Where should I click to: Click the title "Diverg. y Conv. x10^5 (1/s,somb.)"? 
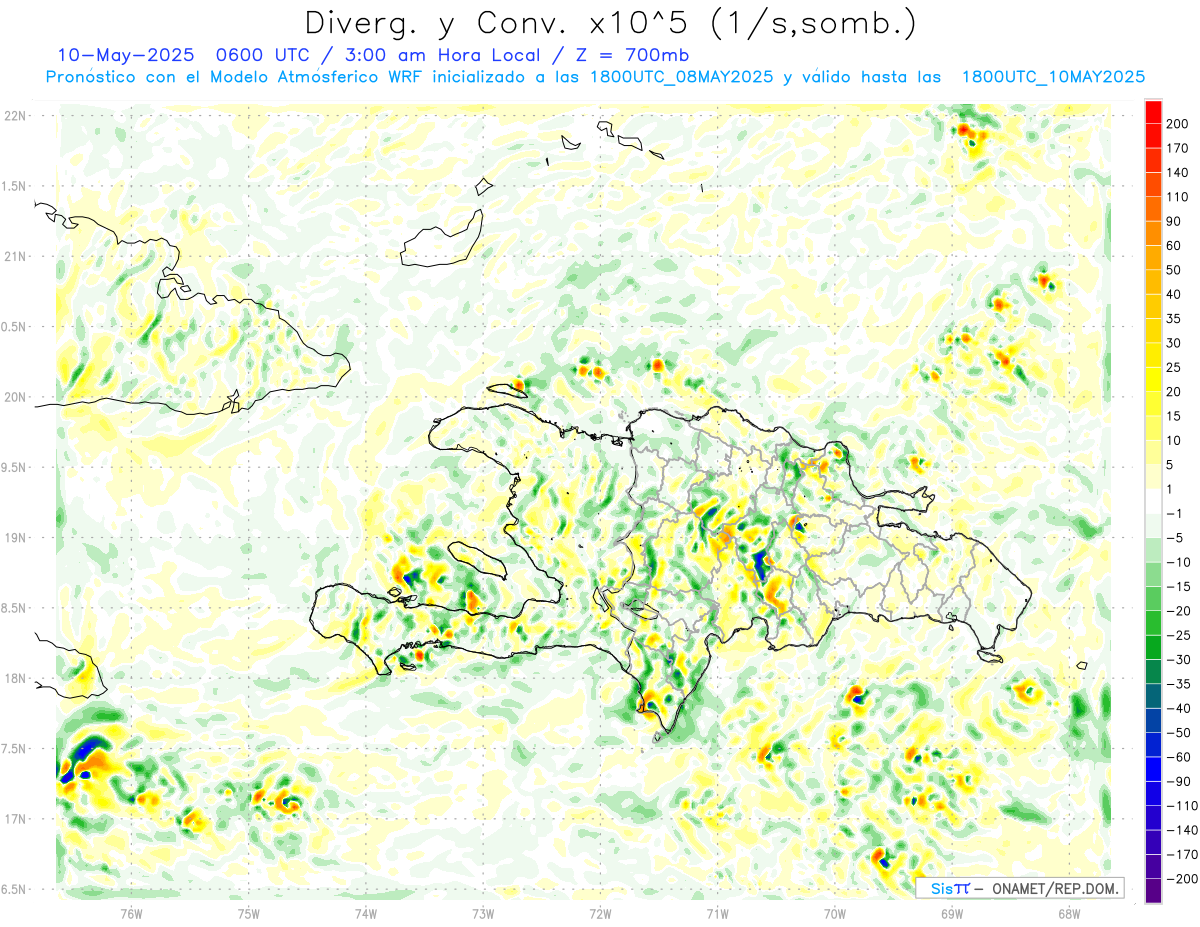pyautogui.click(x=610, y=23)
